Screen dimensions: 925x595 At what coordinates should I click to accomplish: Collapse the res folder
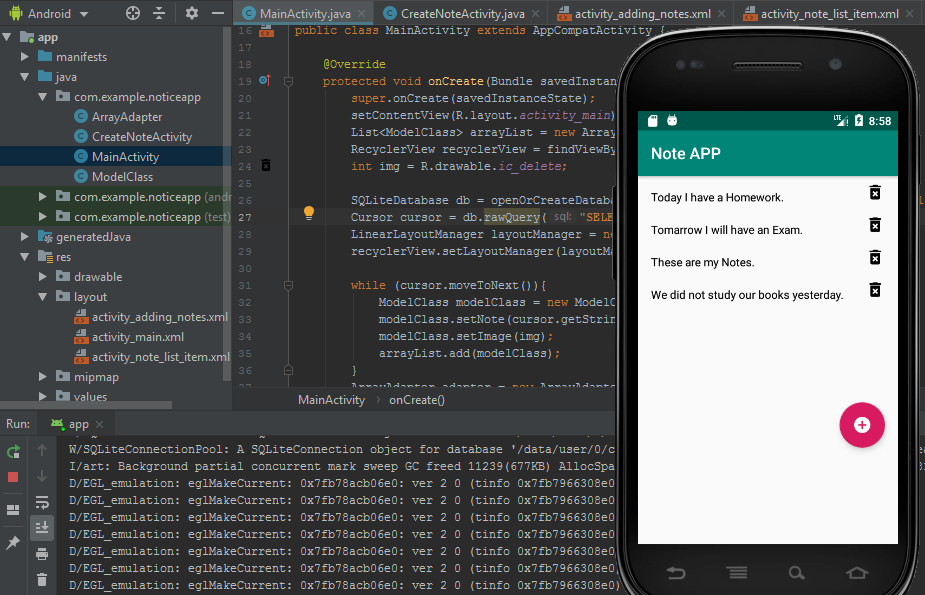[x=25, y=257]
